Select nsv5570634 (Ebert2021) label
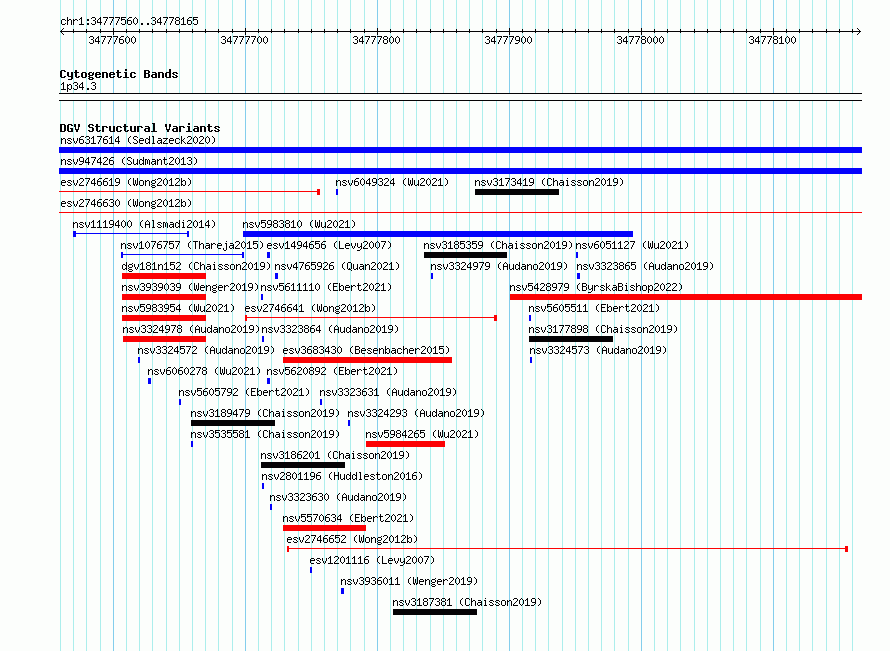Screen dimensions: 890x651 coord(348,518)
